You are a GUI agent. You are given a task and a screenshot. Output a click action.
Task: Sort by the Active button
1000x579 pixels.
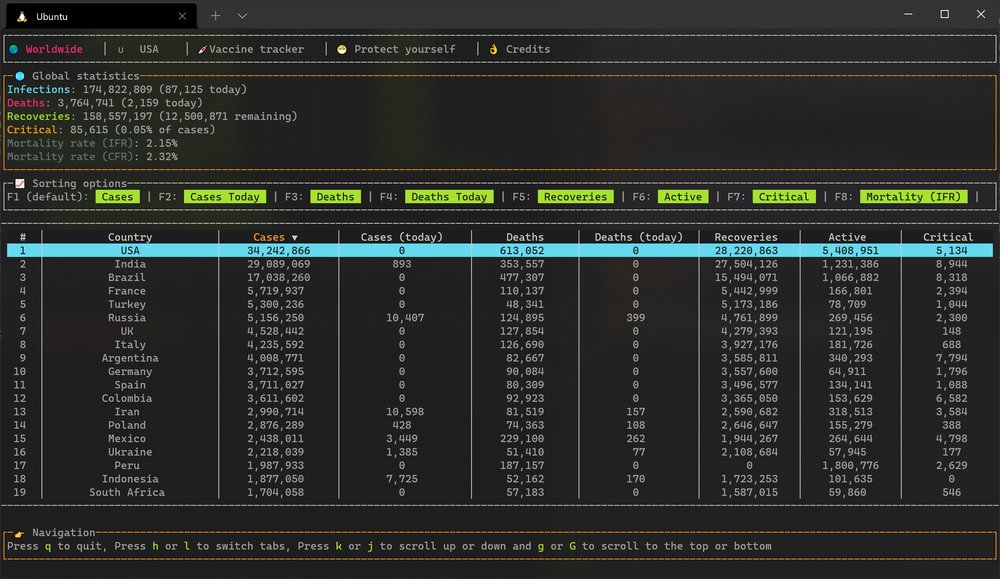click(x=682, y=197)
